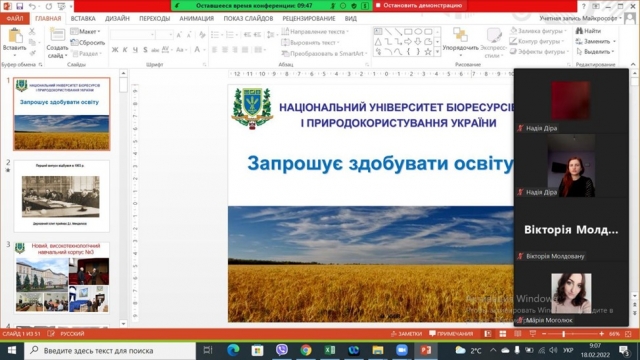The height and width of the screenshot is (360, 640).
Task: Select slide 3 thumbnail in the slide panel
Action: pos(62,278)
